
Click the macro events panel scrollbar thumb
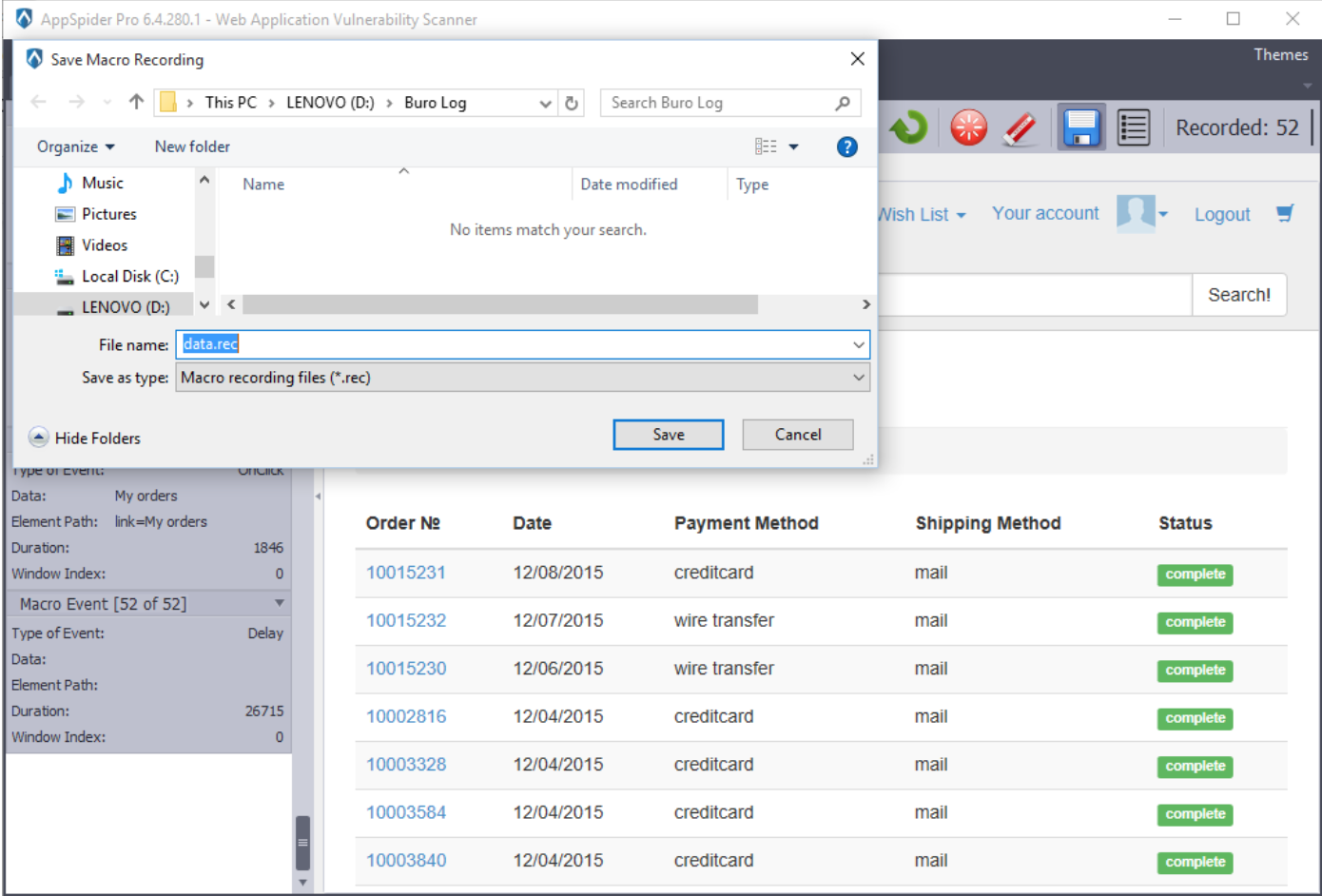302,844
